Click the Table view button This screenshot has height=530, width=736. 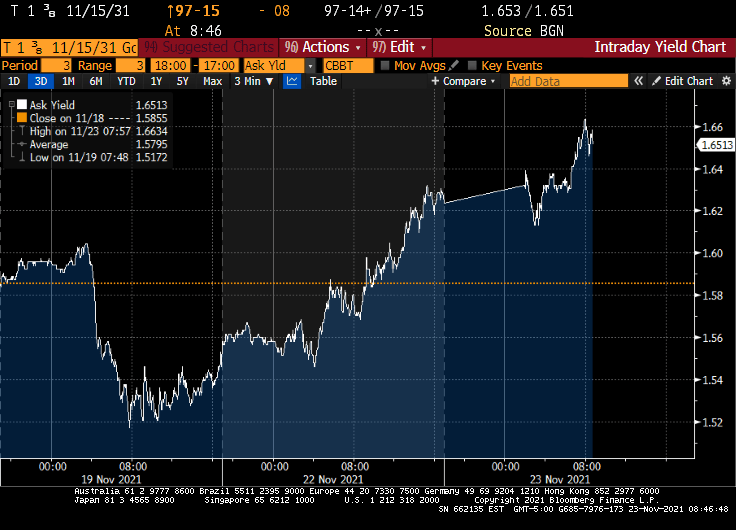pyautogui.click(x=323, y=81)
